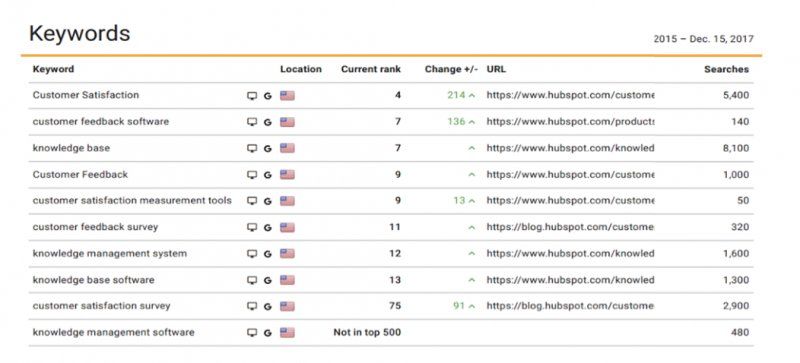
Task: Click desktop icon in customer feedback survey row
Action: pyautogui.click(x=252, y=228)
